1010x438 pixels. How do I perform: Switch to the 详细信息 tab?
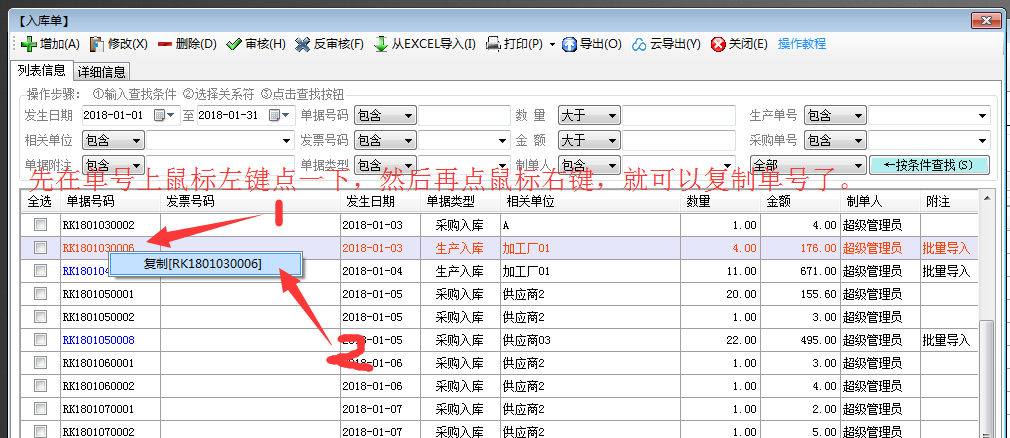[x=102, y=72]
